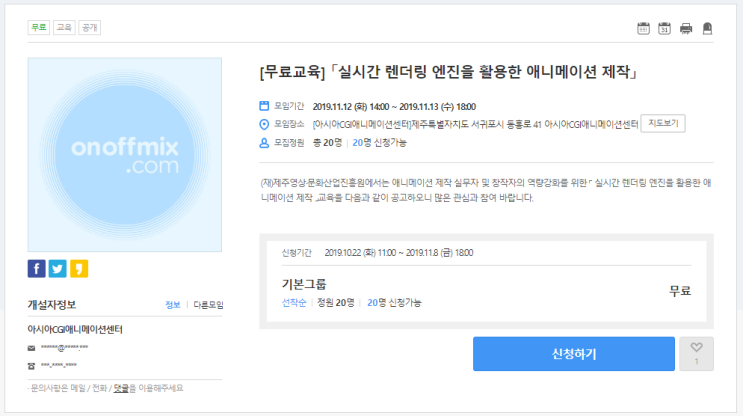Switch to the 정보 tab
The image size is (743, 416).
pos(172,305)
